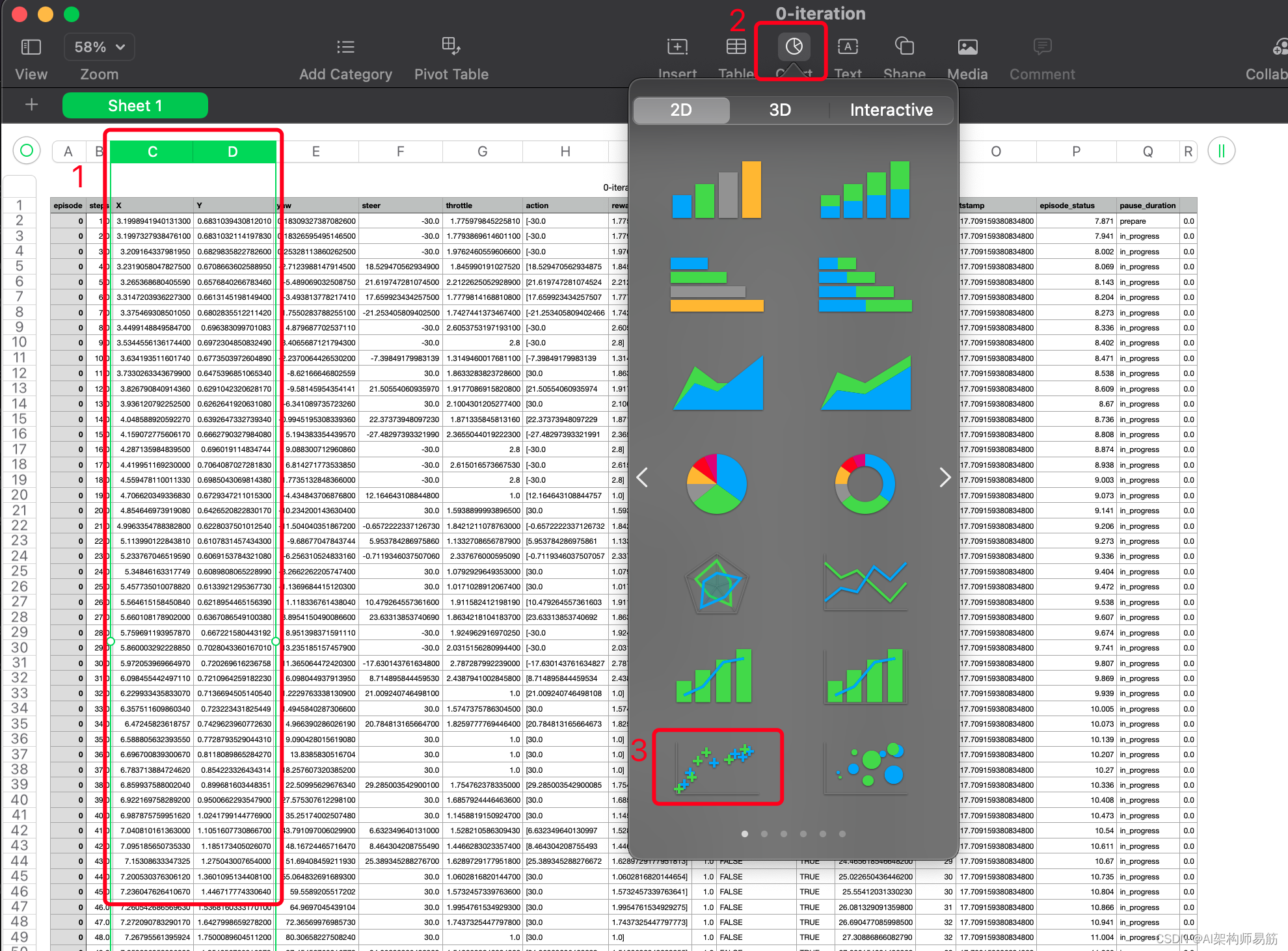Switch to the Interactive chart tab

point(891,110)
